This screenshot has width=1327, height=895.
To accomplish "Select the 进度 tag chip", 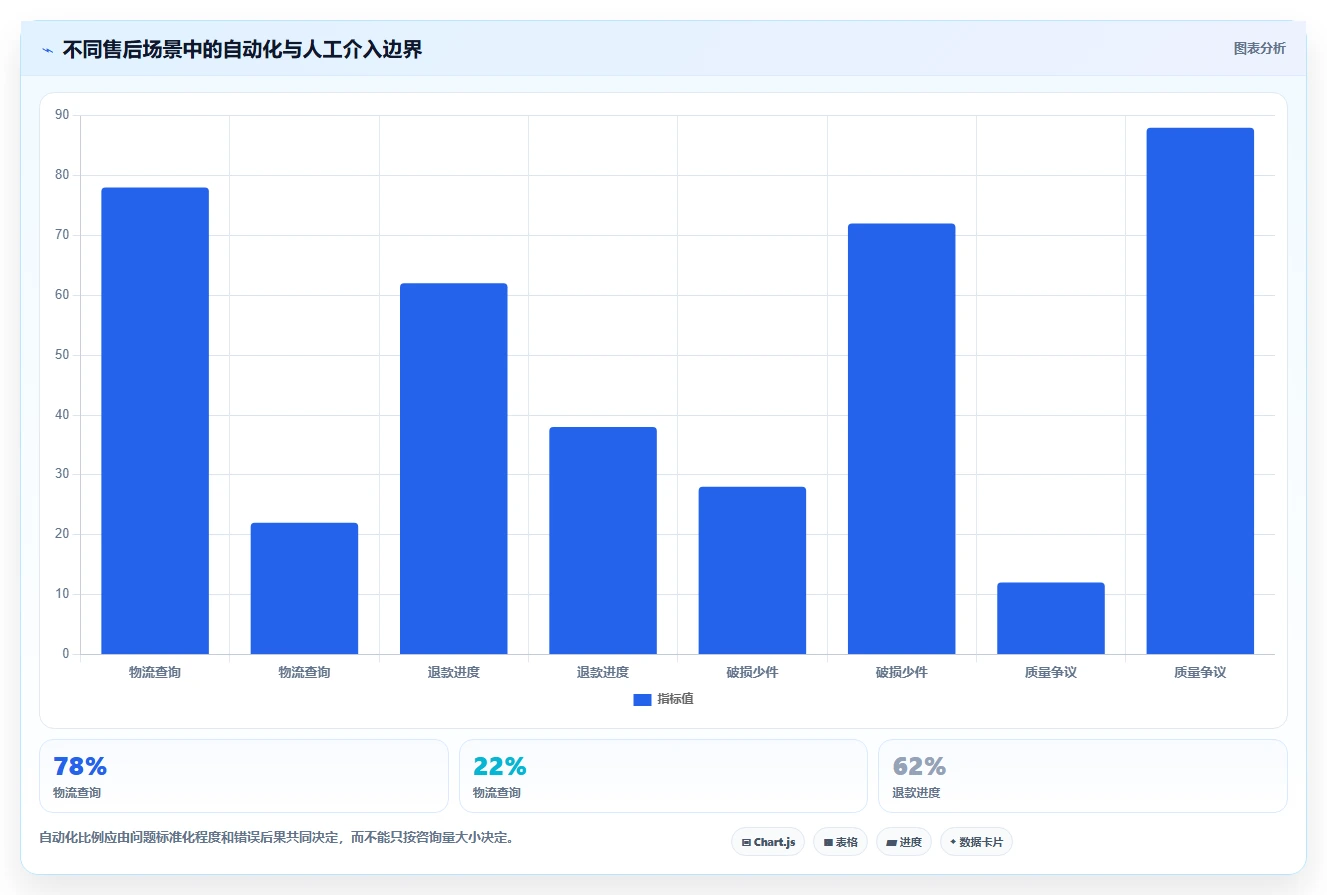I will pyautogui.click(x=903, y=842).
